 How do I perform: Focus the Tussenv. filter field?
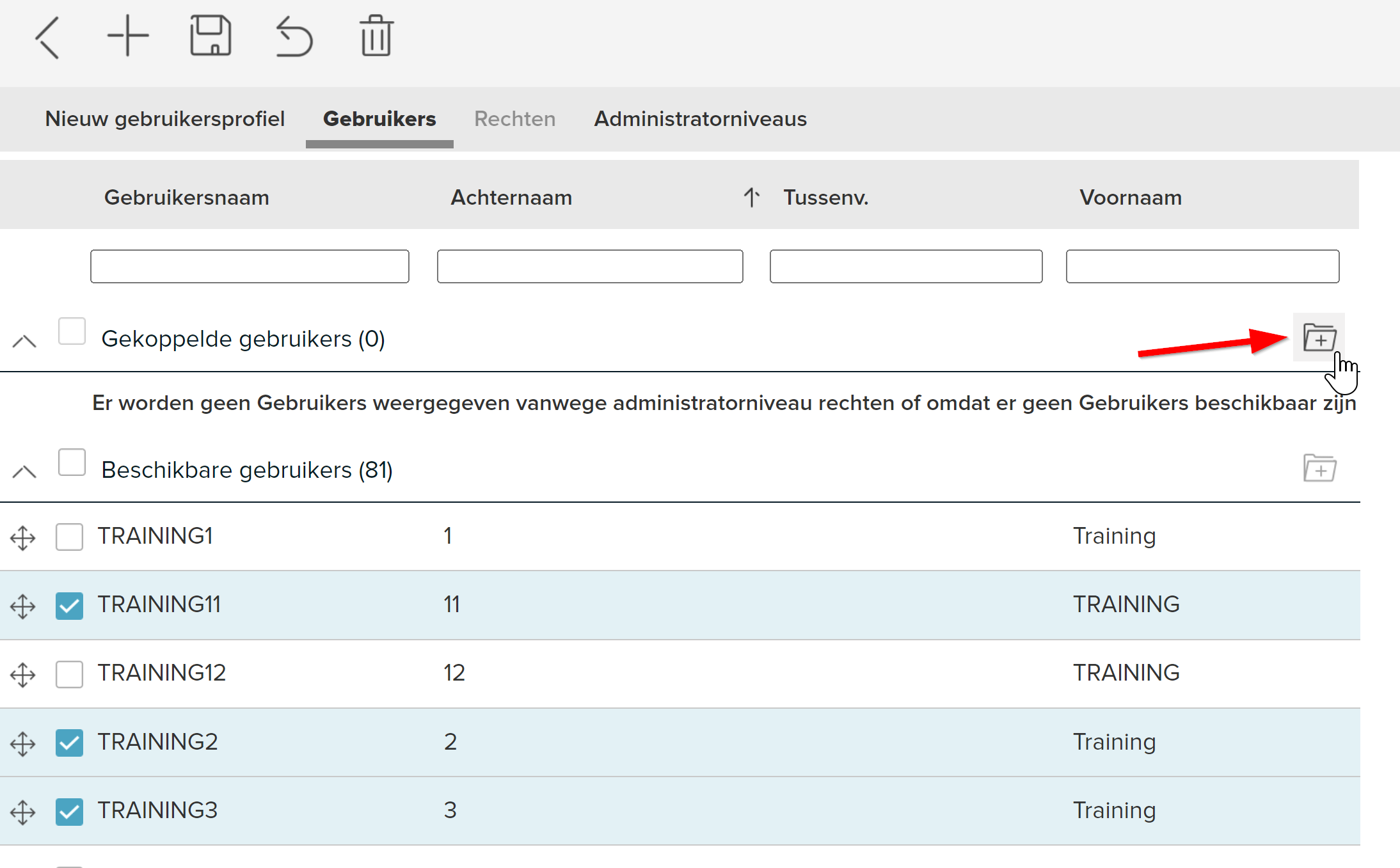pos(906,266)
